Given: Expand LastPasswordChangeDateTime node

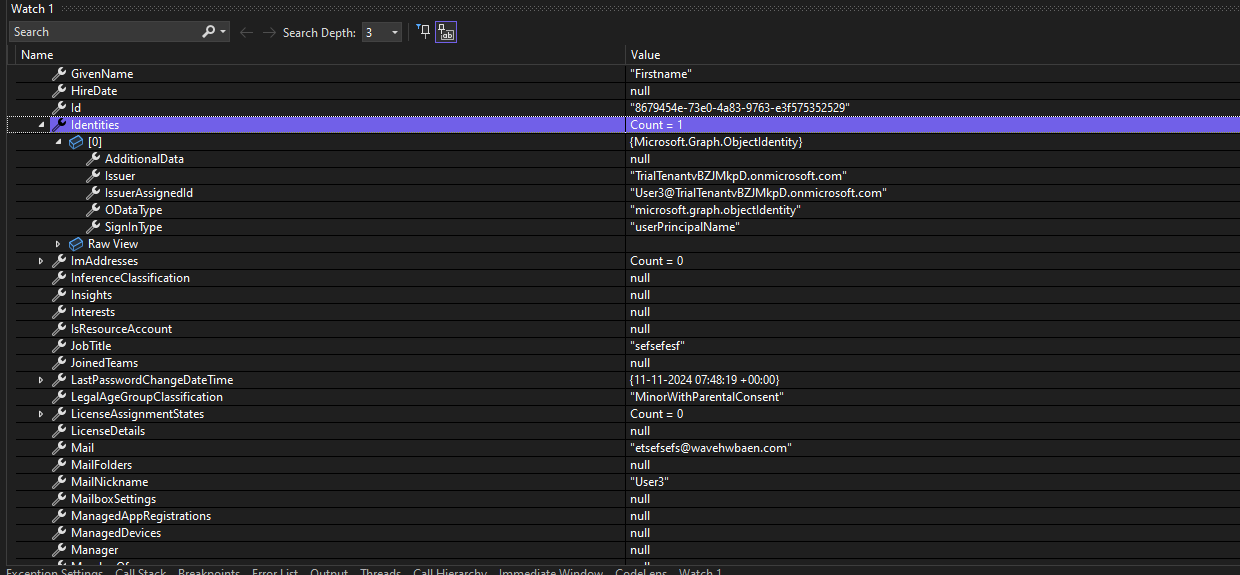Looking at the screenshot, I should coord(41,380).
